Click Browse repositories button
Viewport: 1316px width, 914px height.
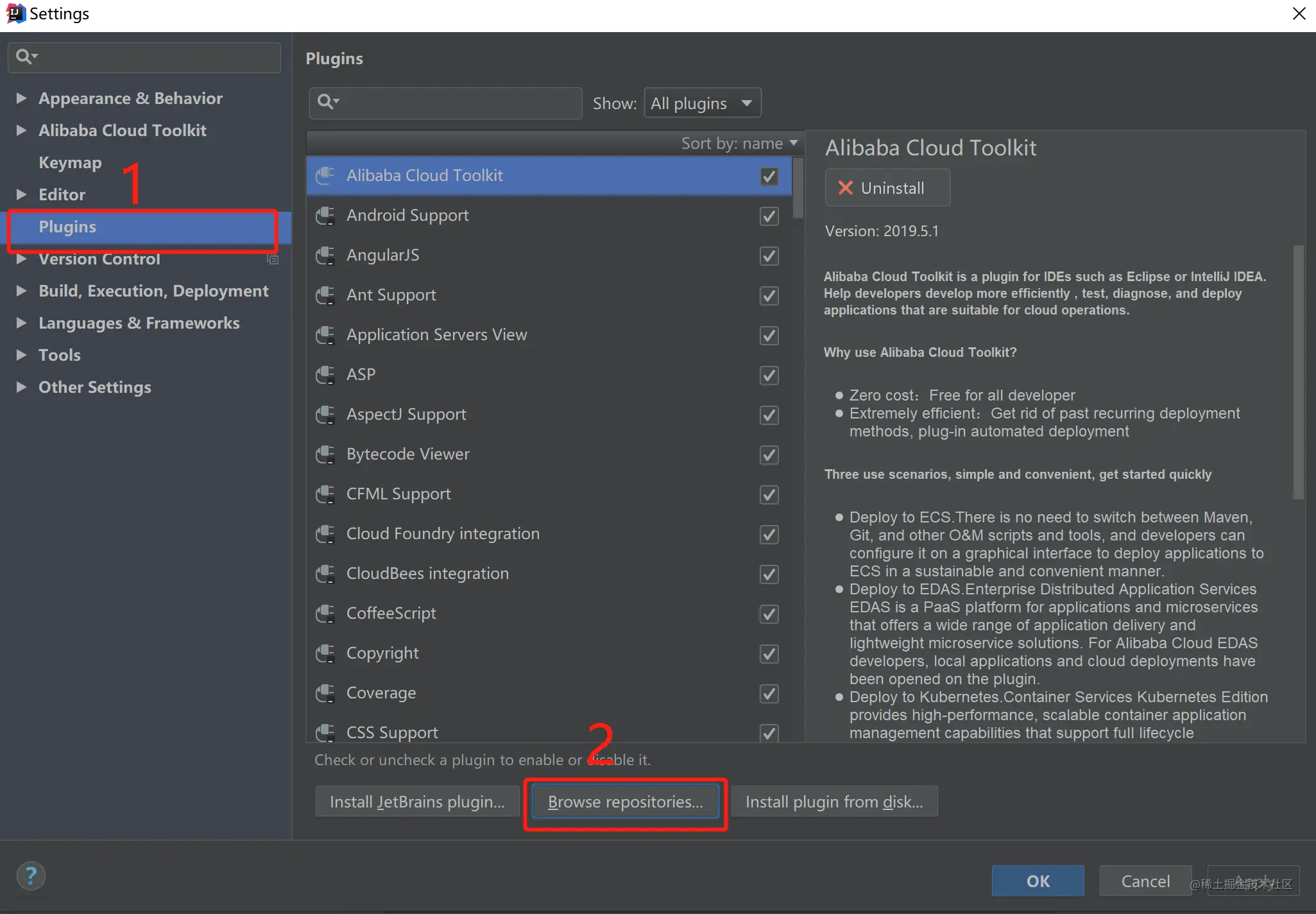625,802
